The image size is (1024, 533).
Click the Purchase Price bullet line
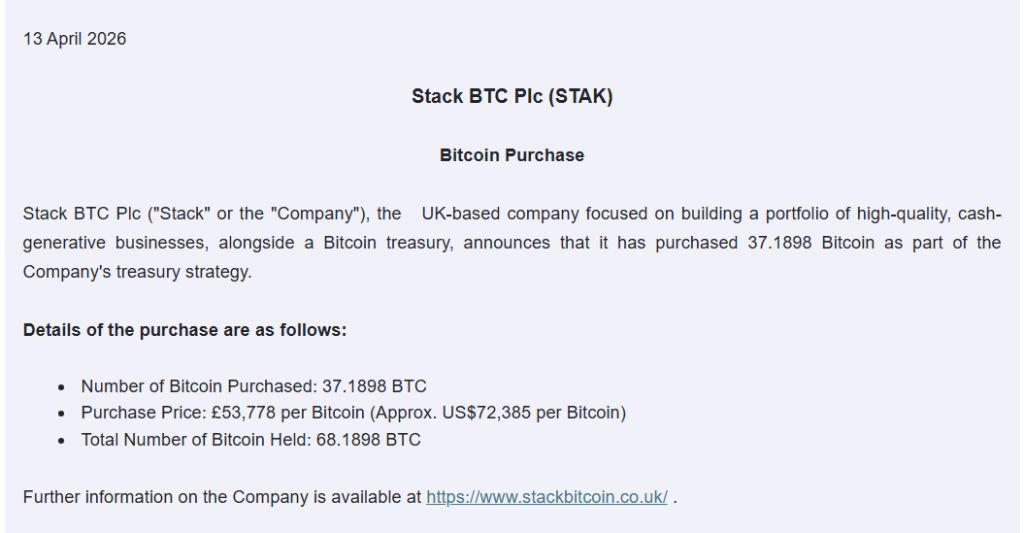[x=353, y=413]
